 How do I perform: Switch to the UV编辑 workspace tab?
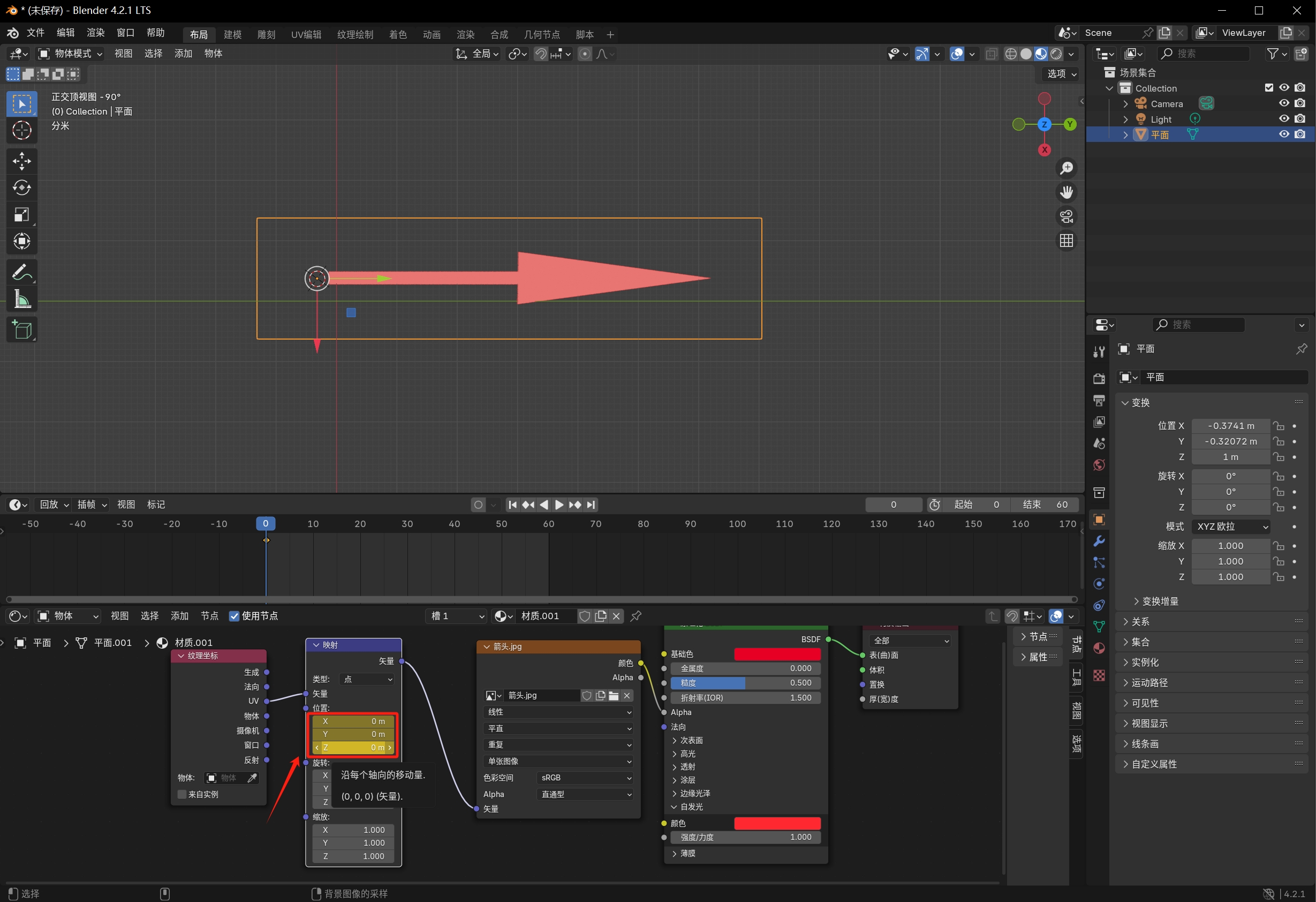306,35
